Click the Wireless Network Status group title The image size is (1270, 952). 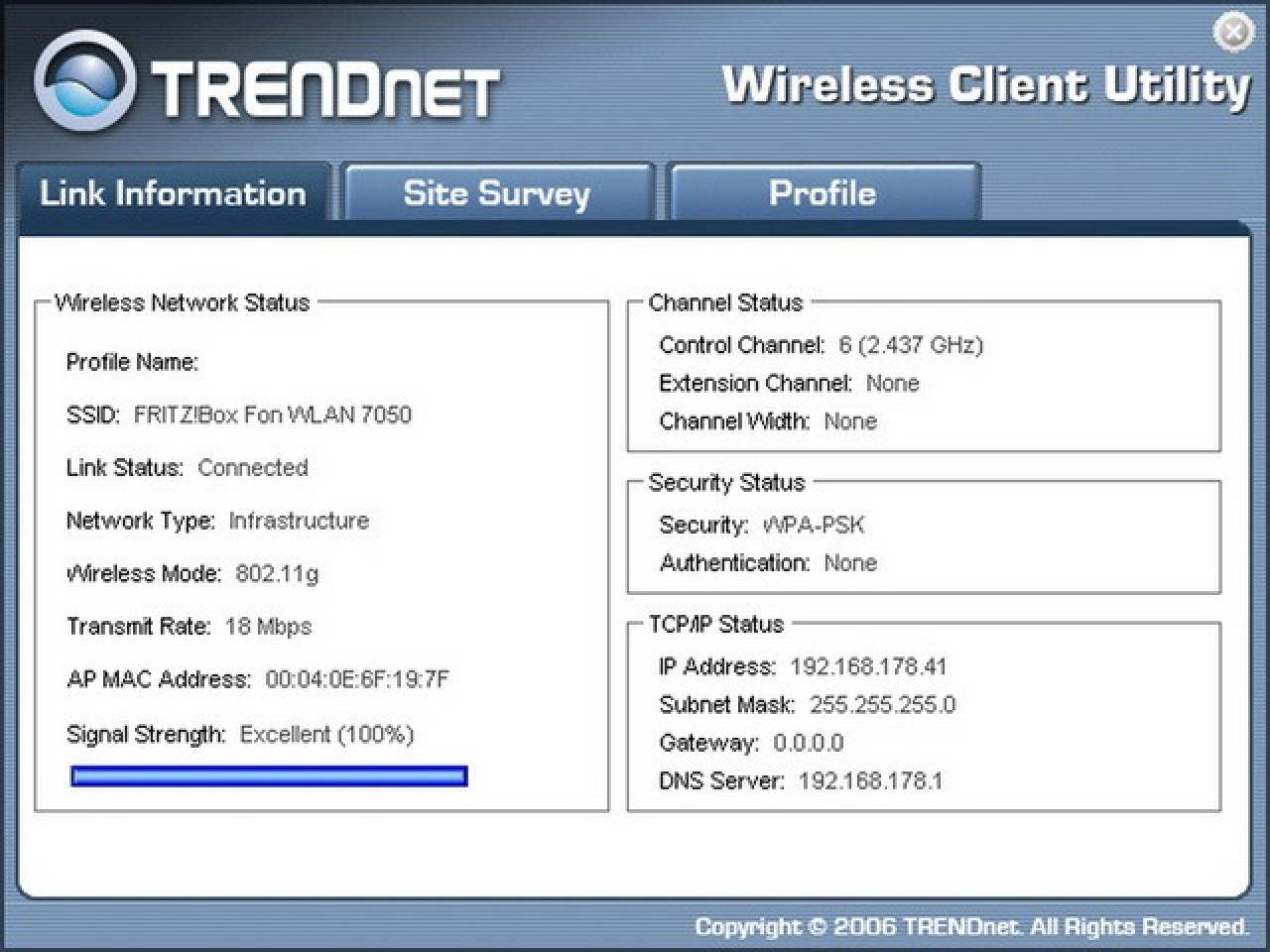pos(183,302)
